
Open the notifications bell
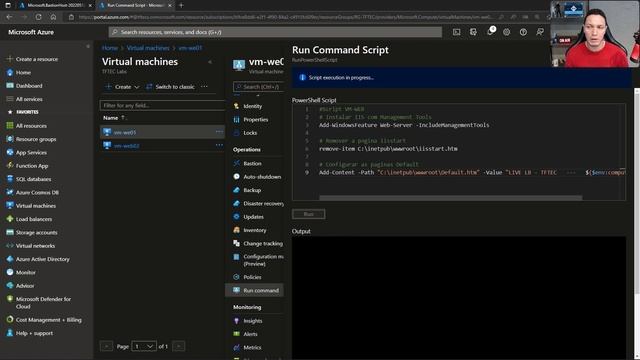tap(490, 32)
